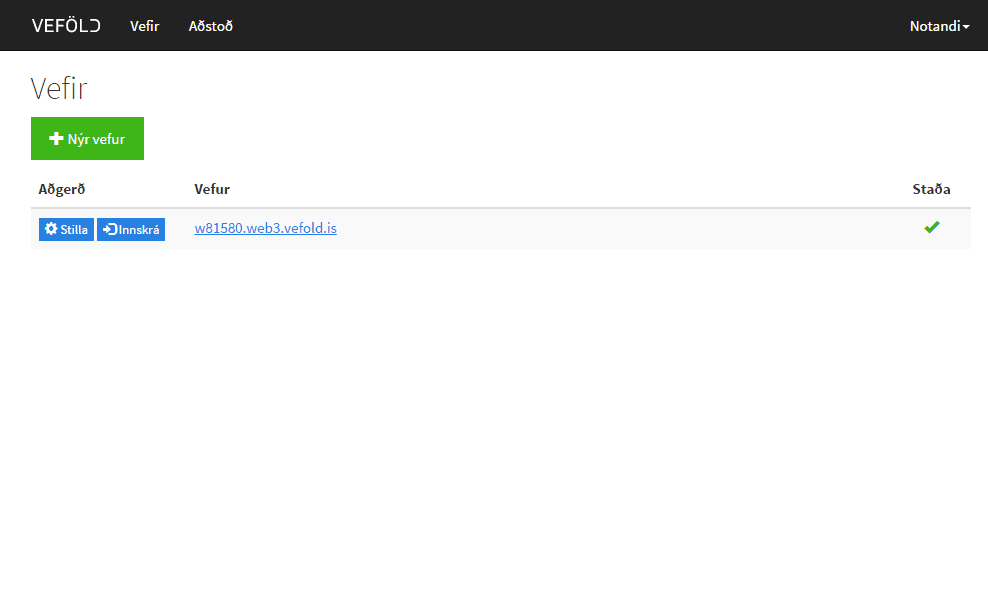Open Aðstoð in the top navigation
The width and height of the screenshot is (988, 601).
(210, 26)
